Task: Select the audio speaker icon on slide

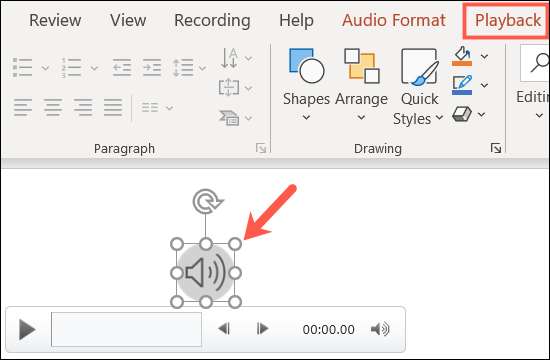Action: [206, 273]
